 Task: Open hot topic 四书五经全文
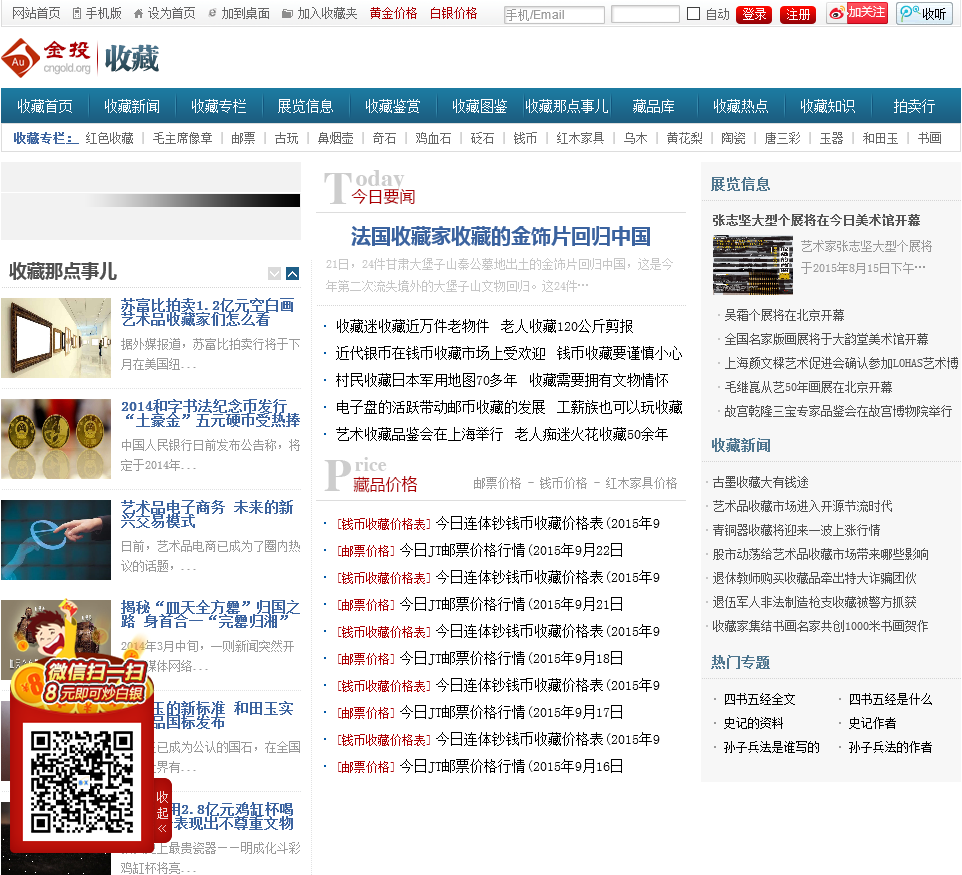[x=760, y=700]
